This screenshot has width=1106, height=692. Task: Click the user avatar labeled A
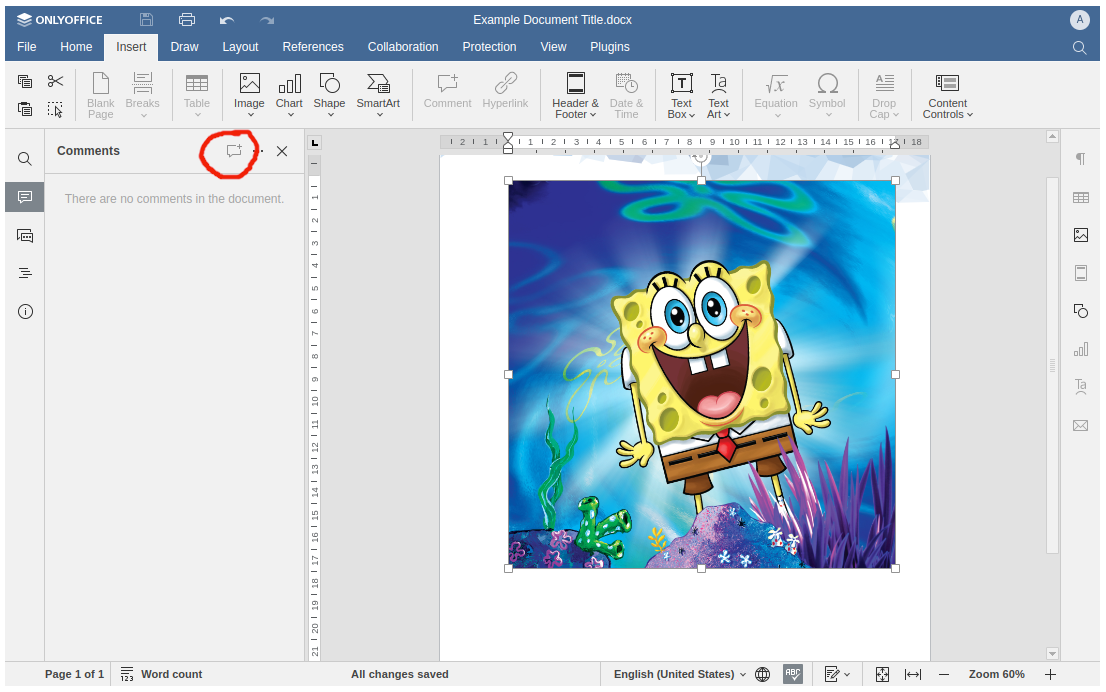[1079, 20]
